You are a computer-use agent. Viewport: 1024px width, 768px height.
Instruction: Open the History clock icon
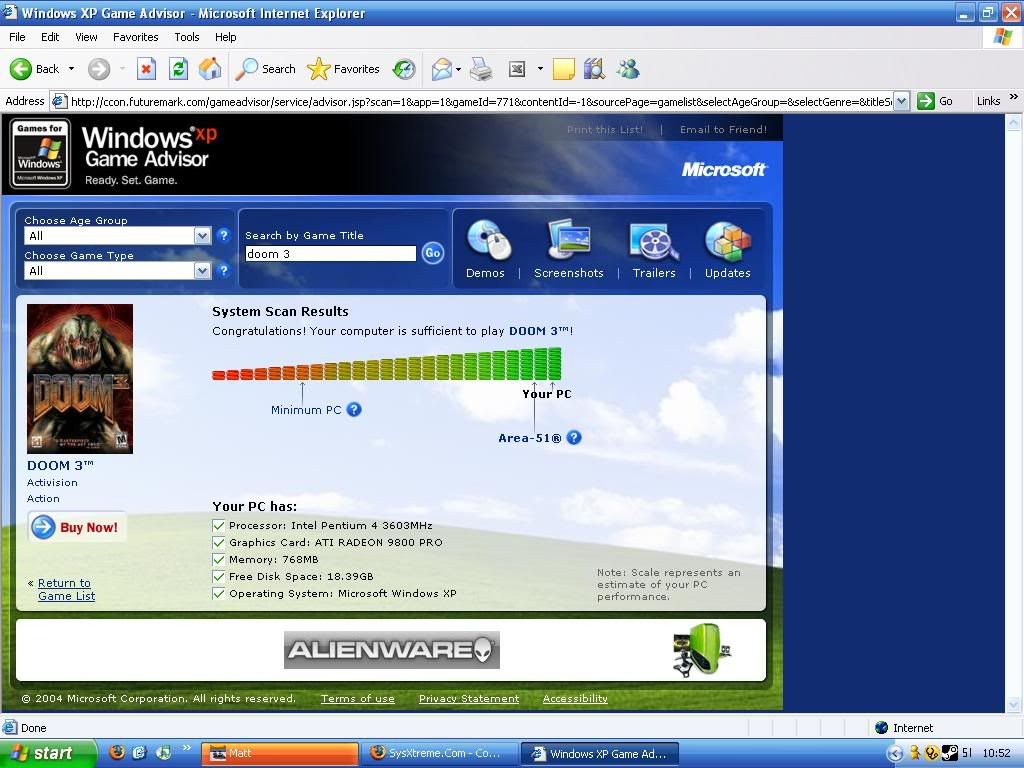(404, 69)
